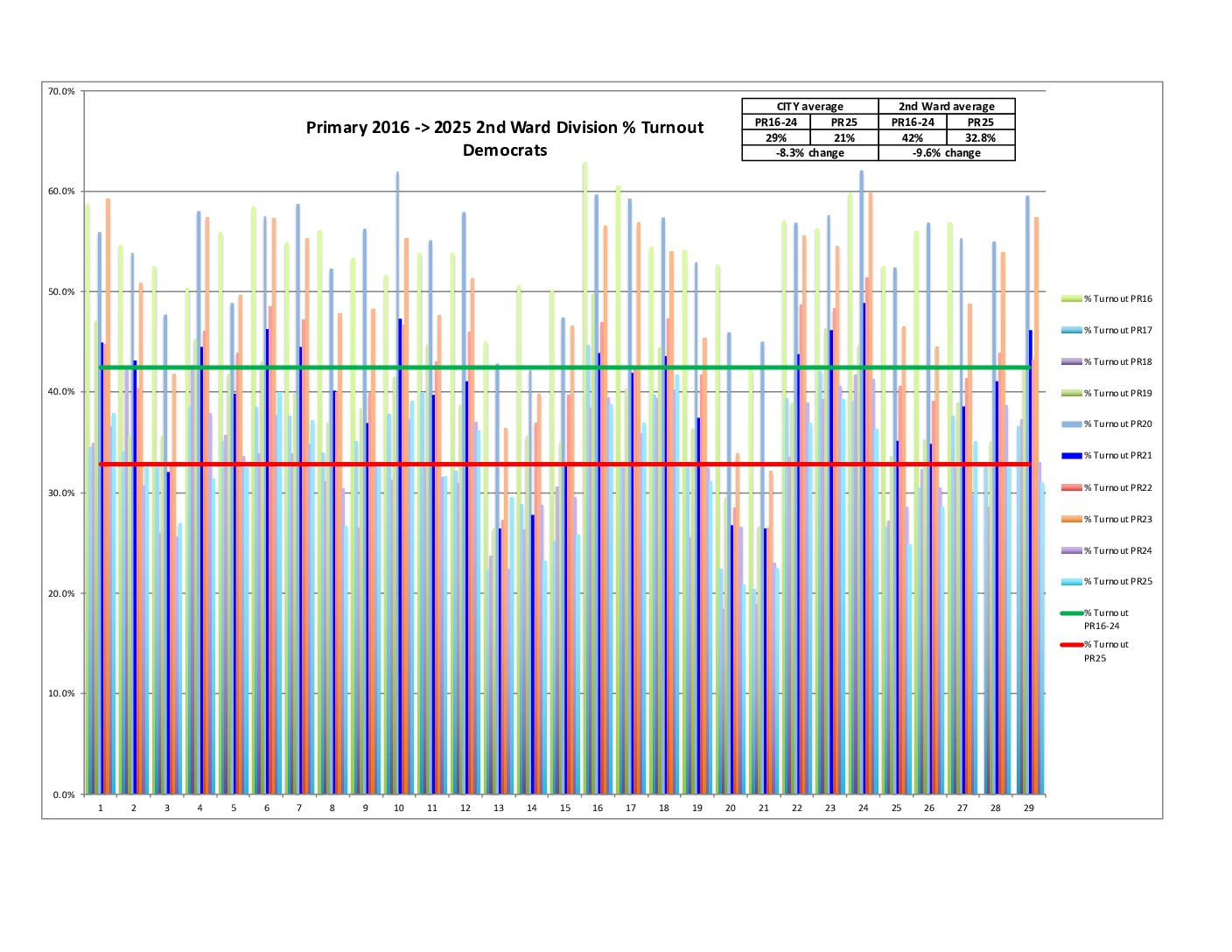Click the red PR25 average line legend
Viewport: 1232px width, 952px height.
(1071, 645)
